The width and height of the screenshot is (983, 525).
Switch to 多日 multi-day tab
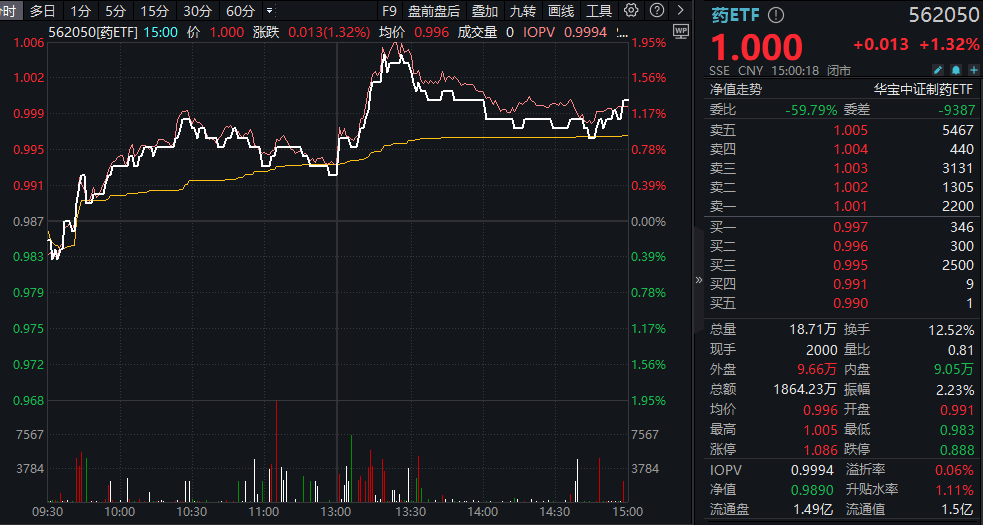43,11
